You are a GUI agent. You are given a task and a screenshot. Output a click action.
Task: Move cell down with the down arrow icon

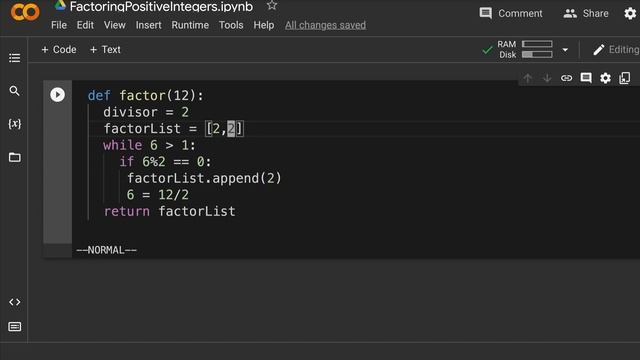pyautogui.click(x=547, y=78)
